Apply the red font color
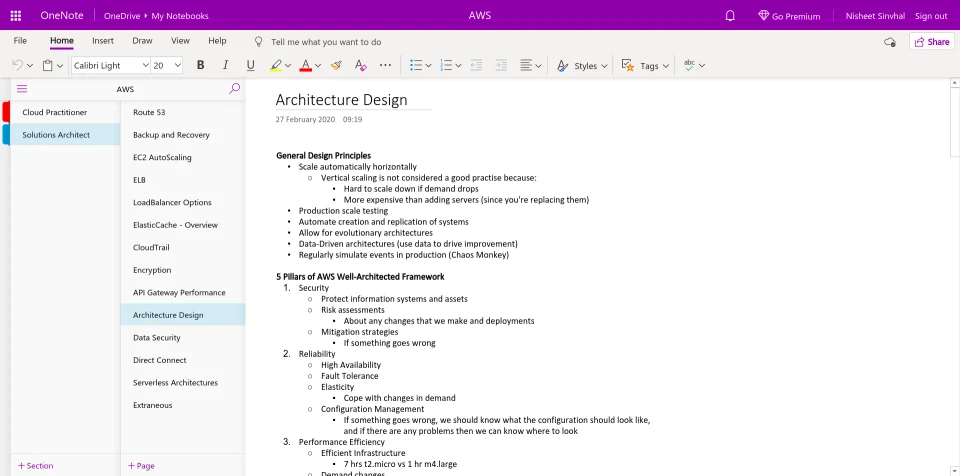The width and height of the screenshot is (960, 476). coord(306,65)
